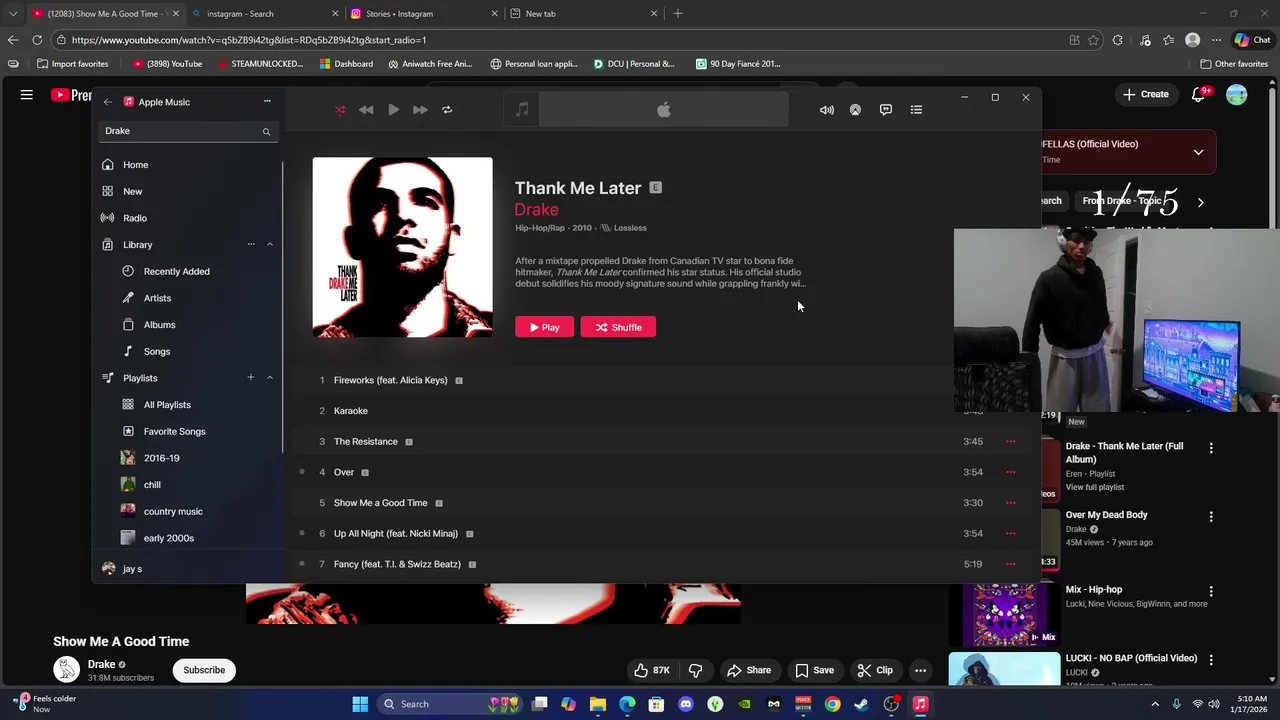Select Songs in Library

156,351
